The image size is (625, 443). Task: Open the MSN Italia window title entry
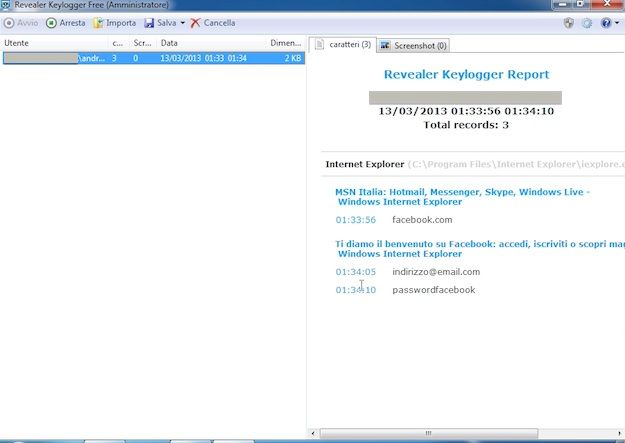[462, 197]
